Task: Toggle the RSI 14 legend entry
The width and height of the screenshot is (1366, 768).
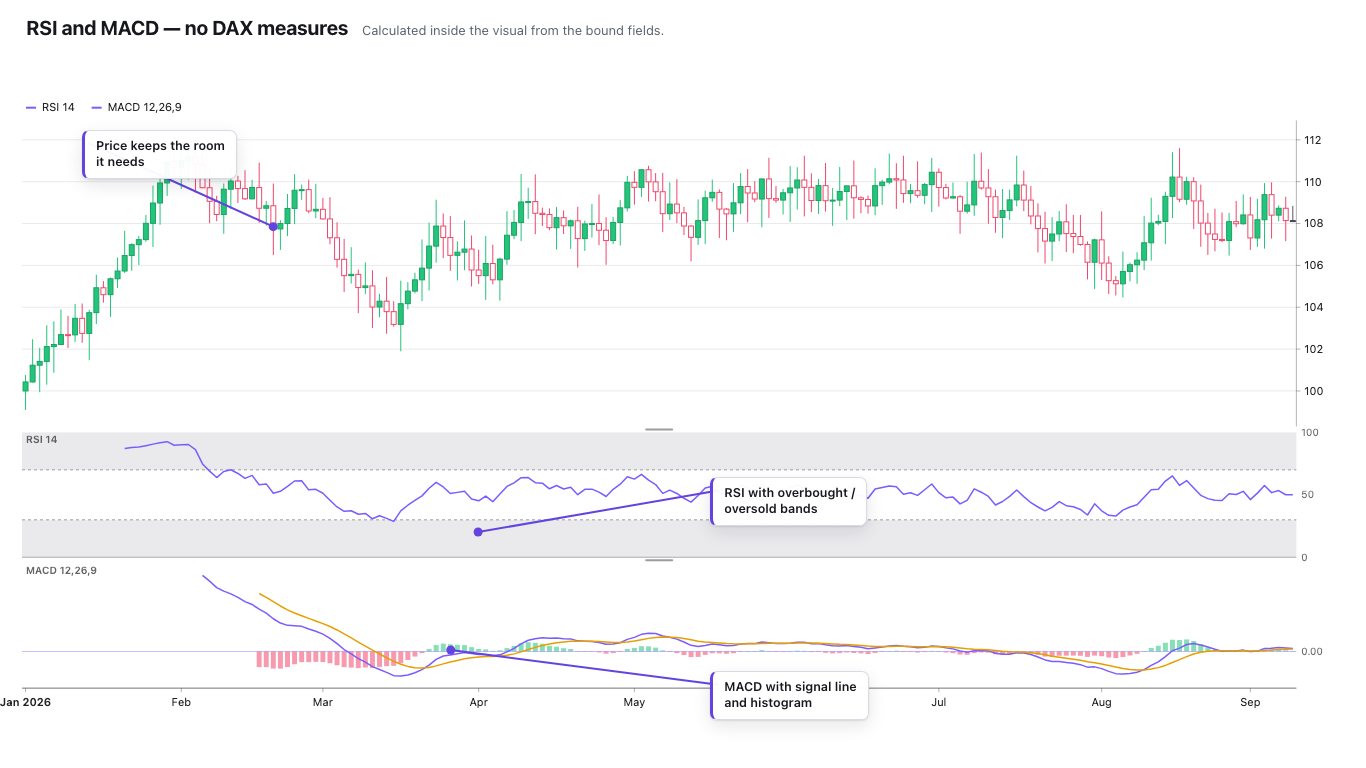Action: tap(50, 107)
